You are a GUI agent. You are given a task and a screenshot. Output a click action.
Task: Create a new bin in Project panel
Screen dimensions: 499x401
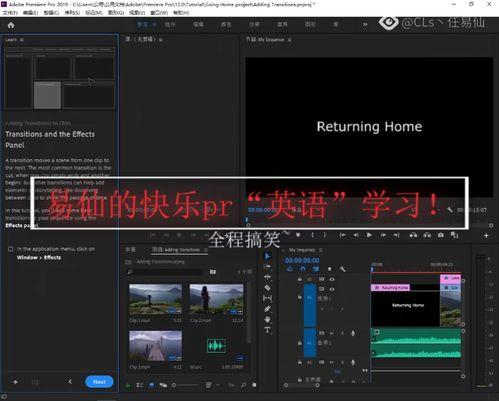[254, 385]
